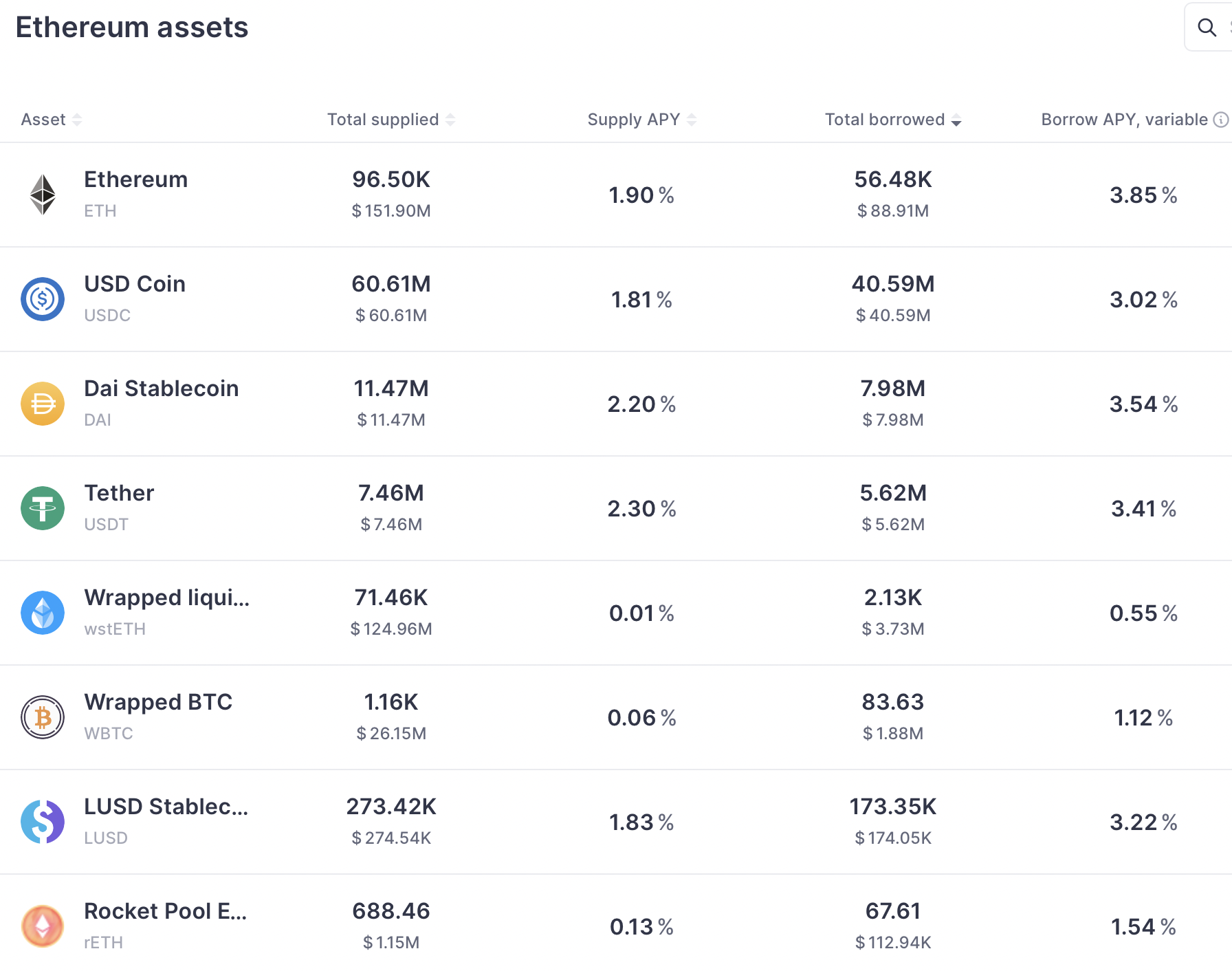Click LUSD borrow APY 3.22%
Viewport: 1232px width, 971px height.
pos(1143,822)
